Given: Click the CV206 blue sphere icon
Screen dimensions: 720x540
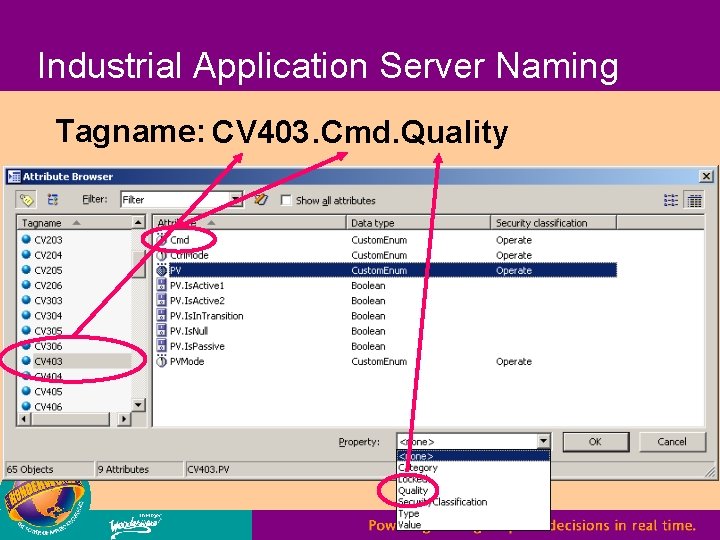Looking at the screenshot, I should tap(26, 285).
